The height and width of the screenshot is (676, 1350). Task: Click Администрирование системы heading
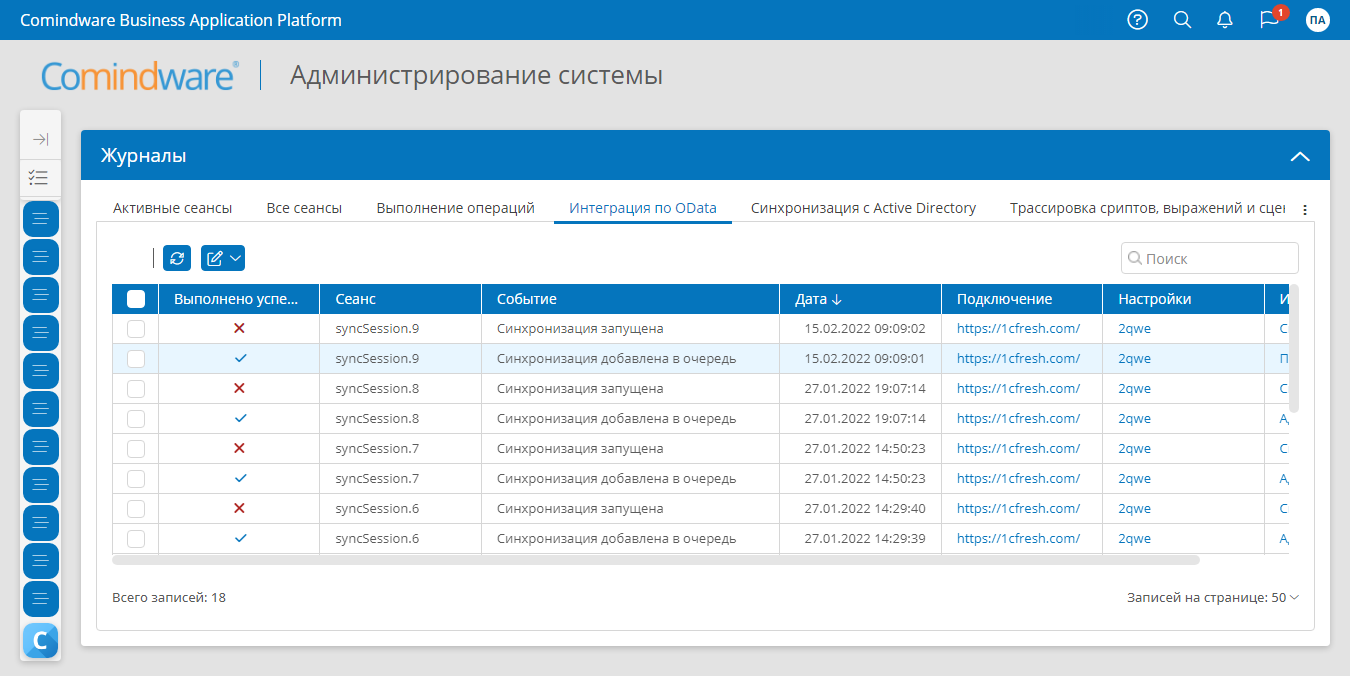[476, 75]
